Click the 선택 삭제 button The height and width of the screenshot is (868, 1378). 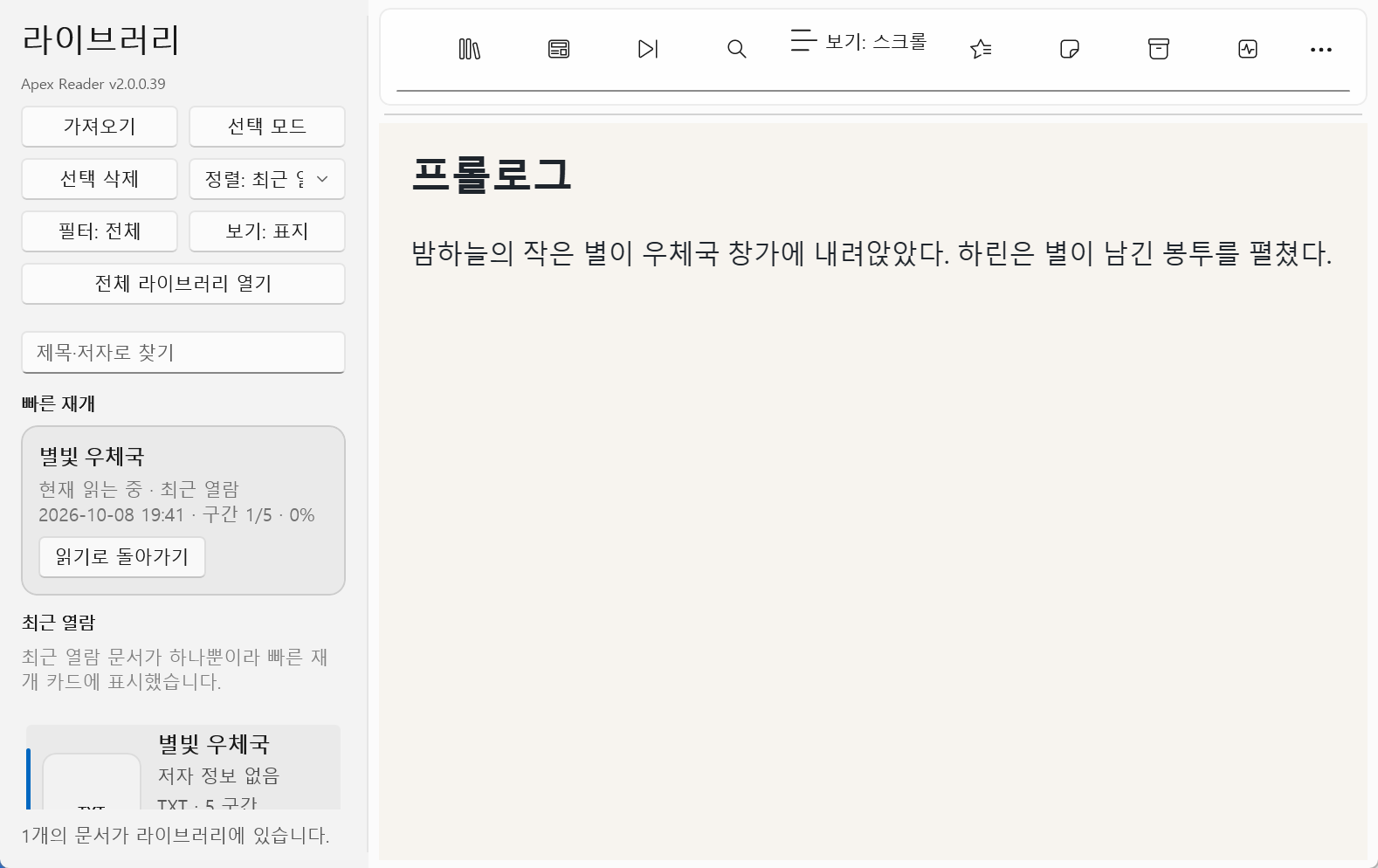[100, 179]
